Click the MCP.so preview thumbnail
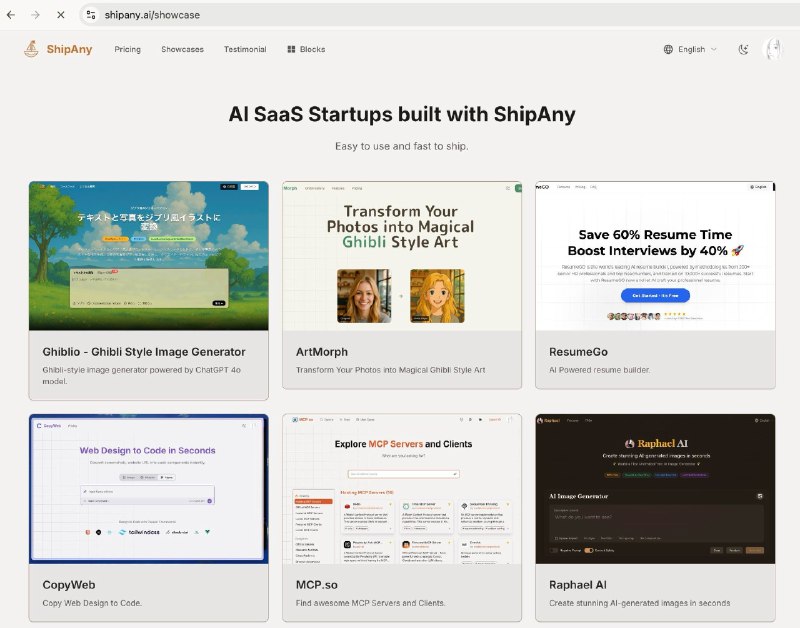This screenshot has height=628, width=800. (x=402, y=489)
